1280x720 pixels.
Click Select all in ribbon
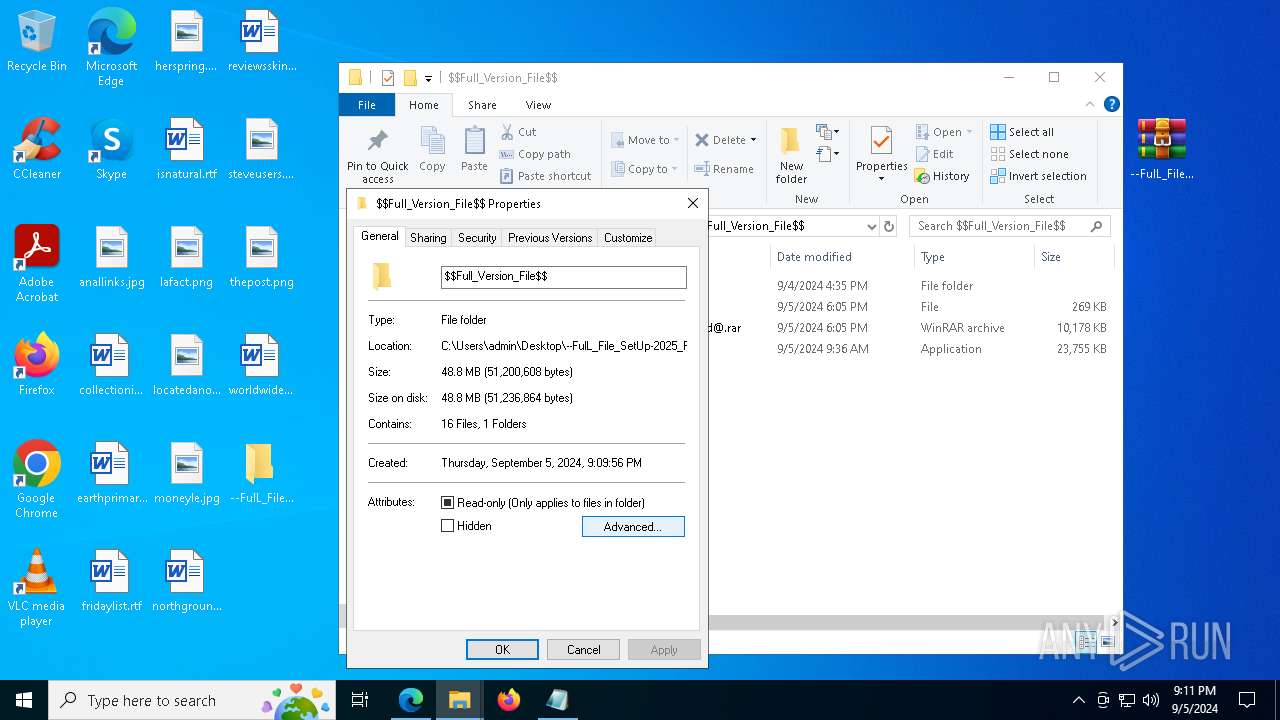click(x=1022, y=132)
